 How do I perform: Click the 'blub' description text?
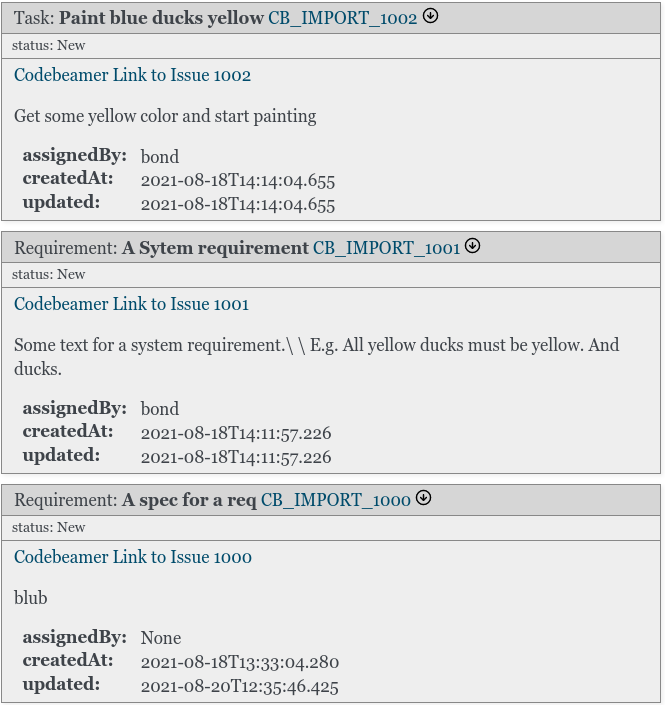pyautogui.click(x=31, y=598)
